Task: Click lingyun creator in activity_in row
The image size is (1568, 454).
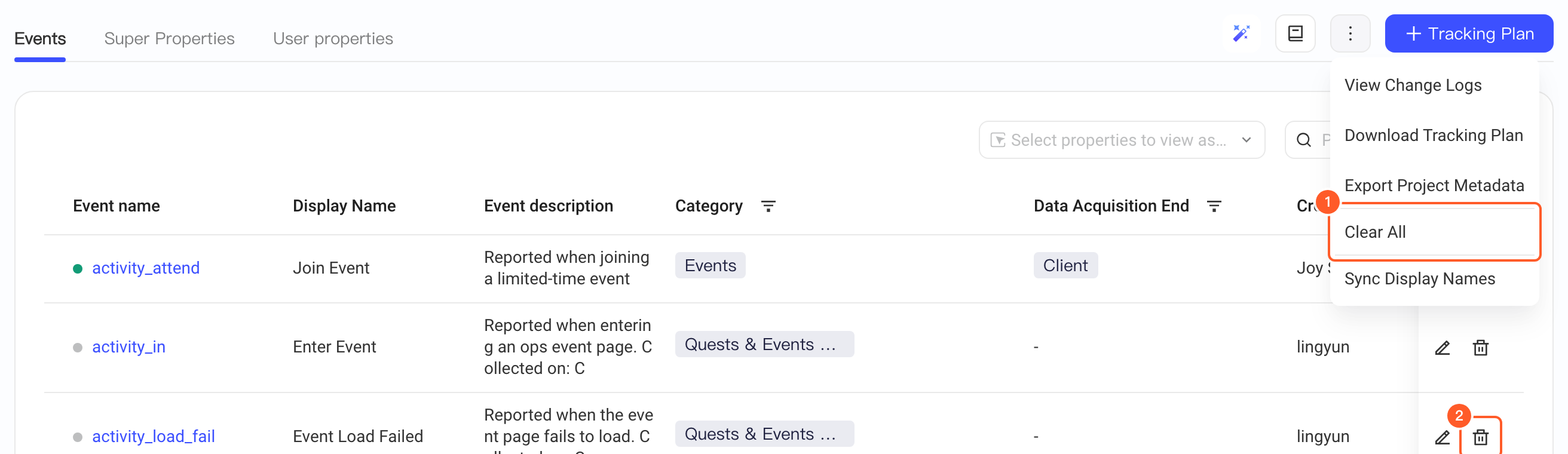Action: pyautogui.click(x=1322, y=347)
